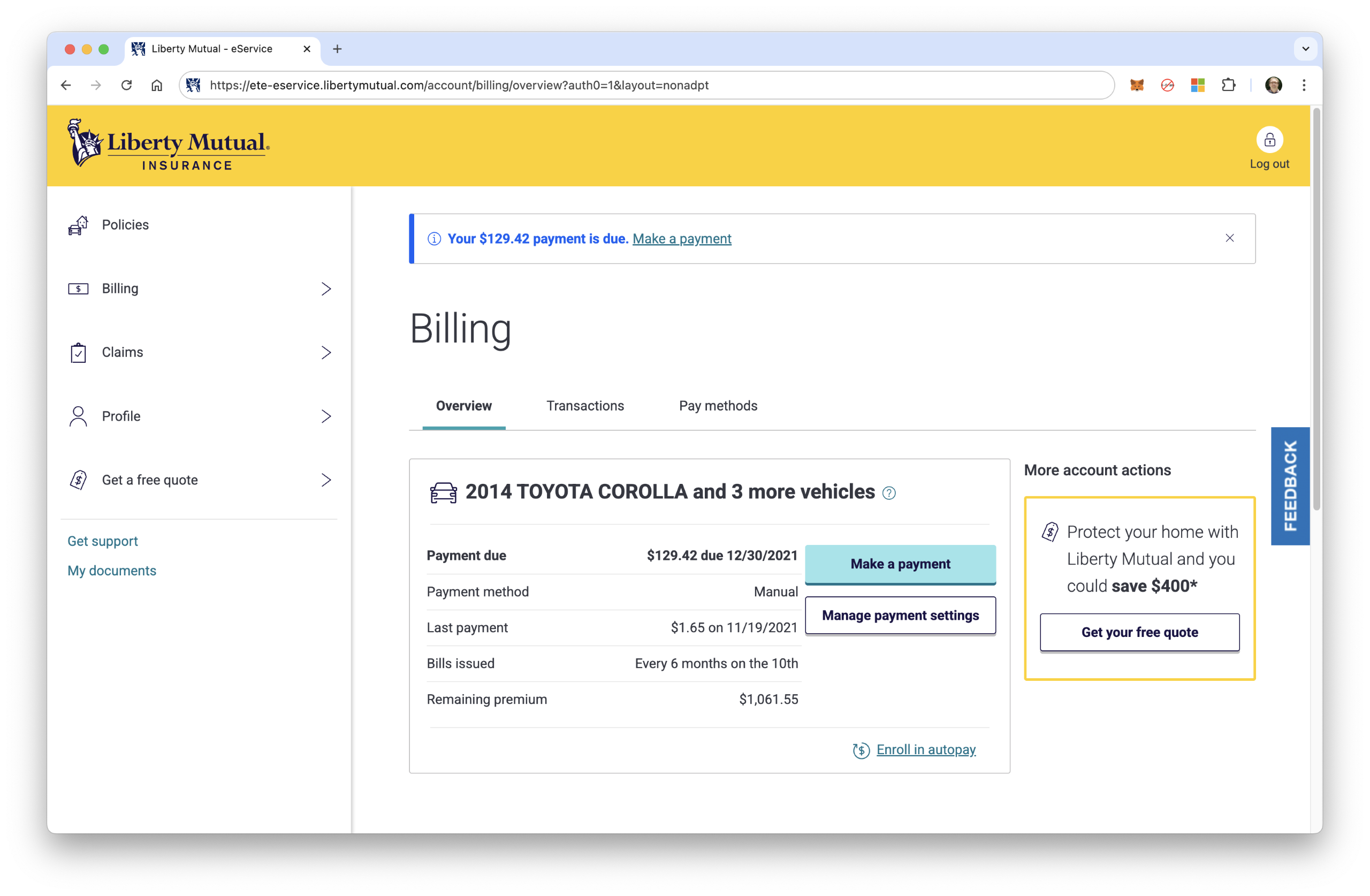Screen dimensions: 1370x896
Task: Click help icon next to vehicles heading
Action: 888,493
